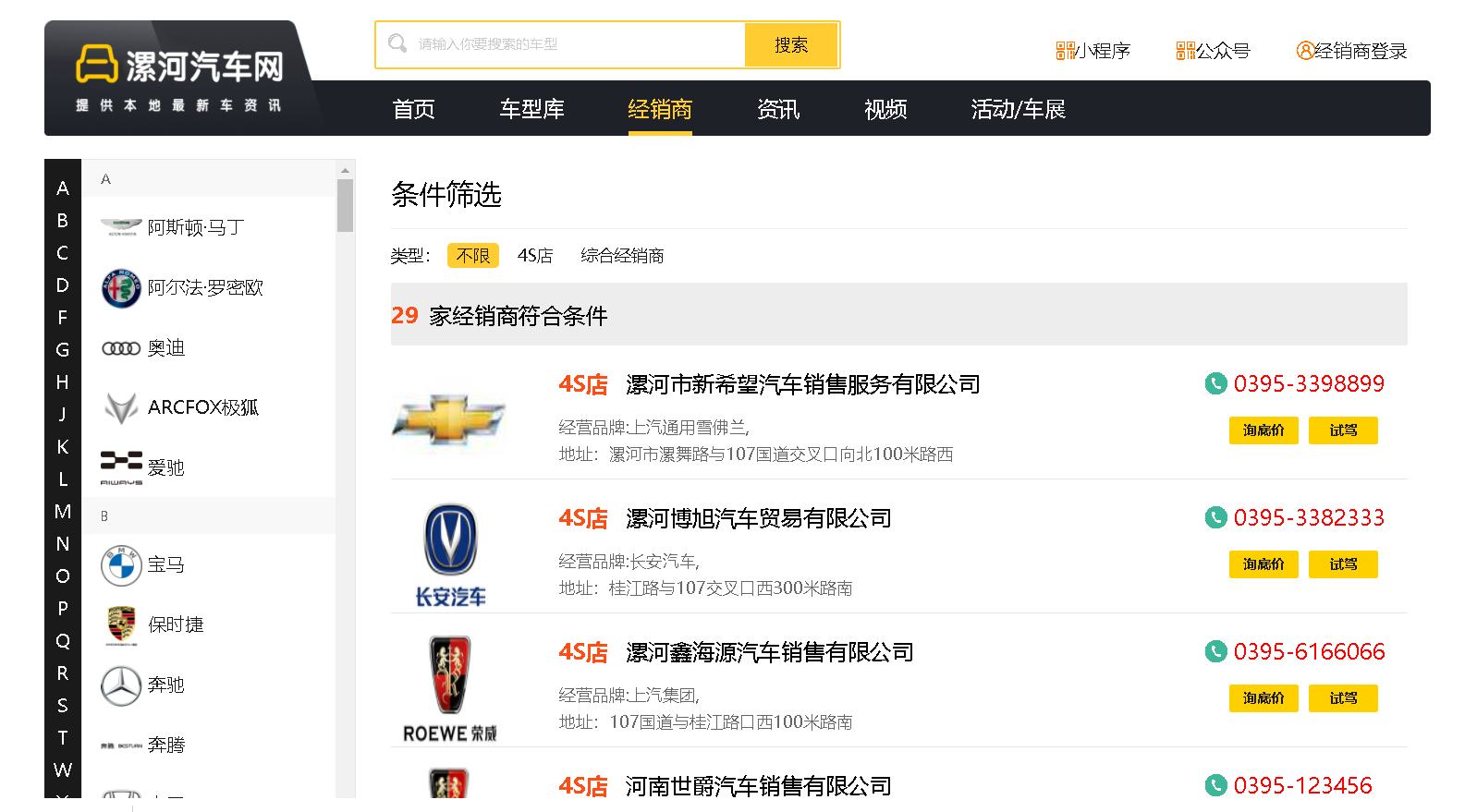Viewport: 1465px width, 812px height.
Task: Click 询底价 for 漯河鑫海源汽车
Action: click(1264, 698)
